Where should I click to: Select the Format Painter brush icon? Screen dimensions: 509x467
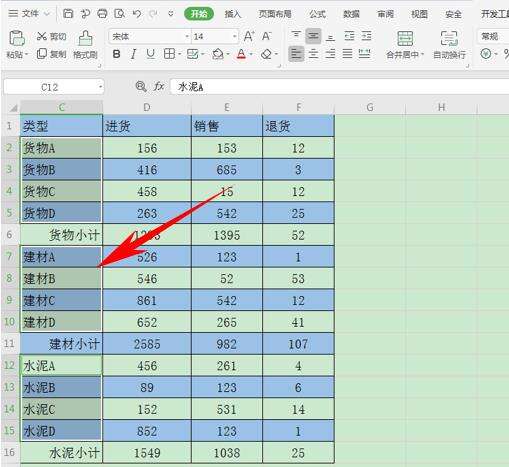click(85, 38)
